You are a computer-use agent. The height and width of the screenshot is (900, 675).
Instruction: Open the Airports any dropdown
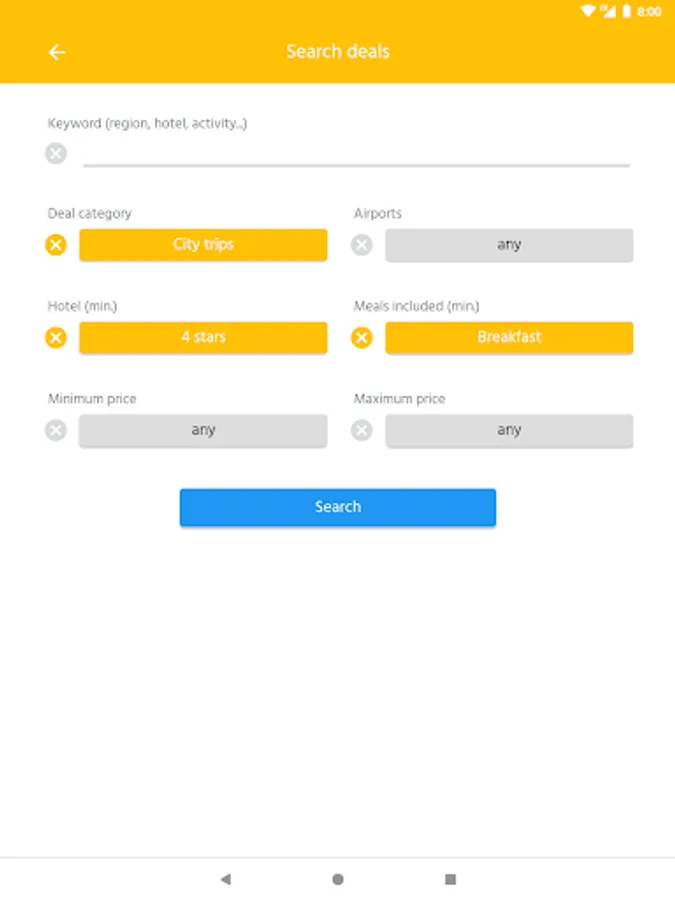pos(509,245)
